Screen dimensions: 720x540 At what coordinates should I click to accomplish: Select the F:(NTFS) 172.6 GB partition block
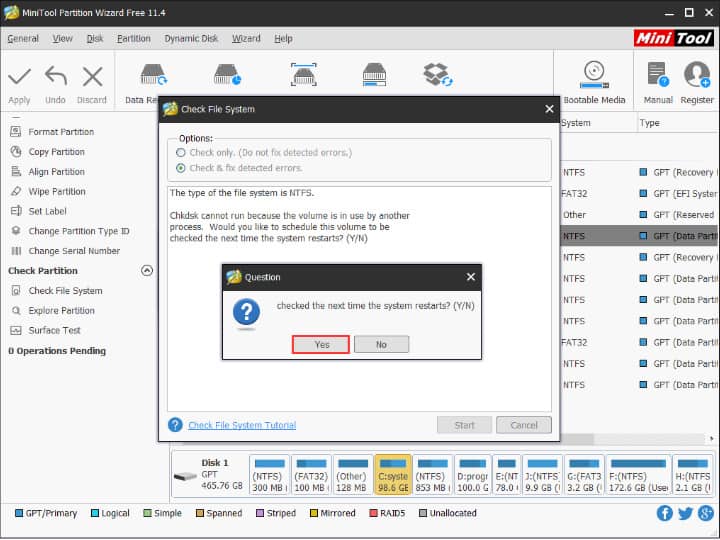[638, 475]
